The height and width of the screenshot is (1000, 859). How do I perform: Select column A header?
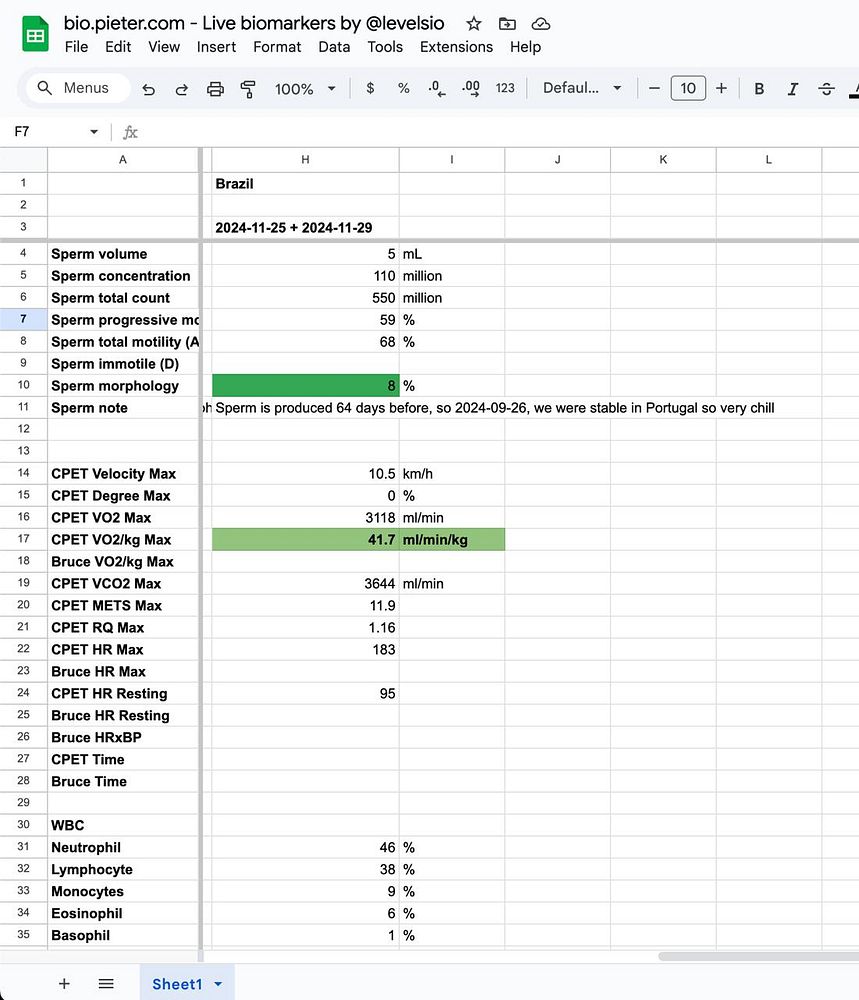pyautogui.click(x=123, y=159)
